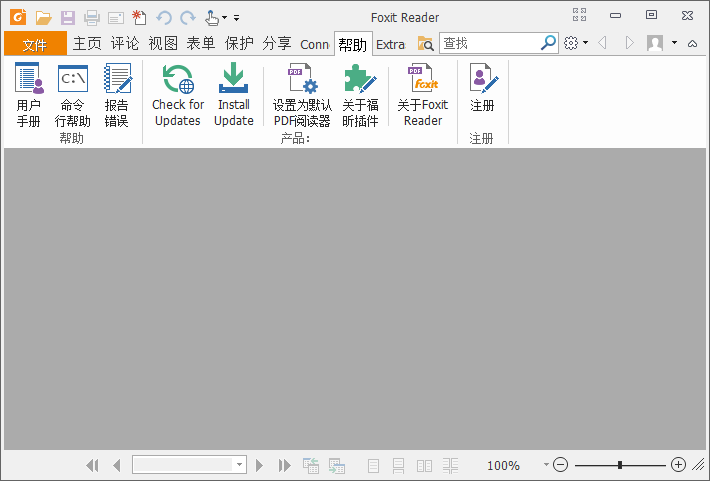Go to next page in status bar
This screenshot has height=481, width=710.
click(x=259, y=465)
